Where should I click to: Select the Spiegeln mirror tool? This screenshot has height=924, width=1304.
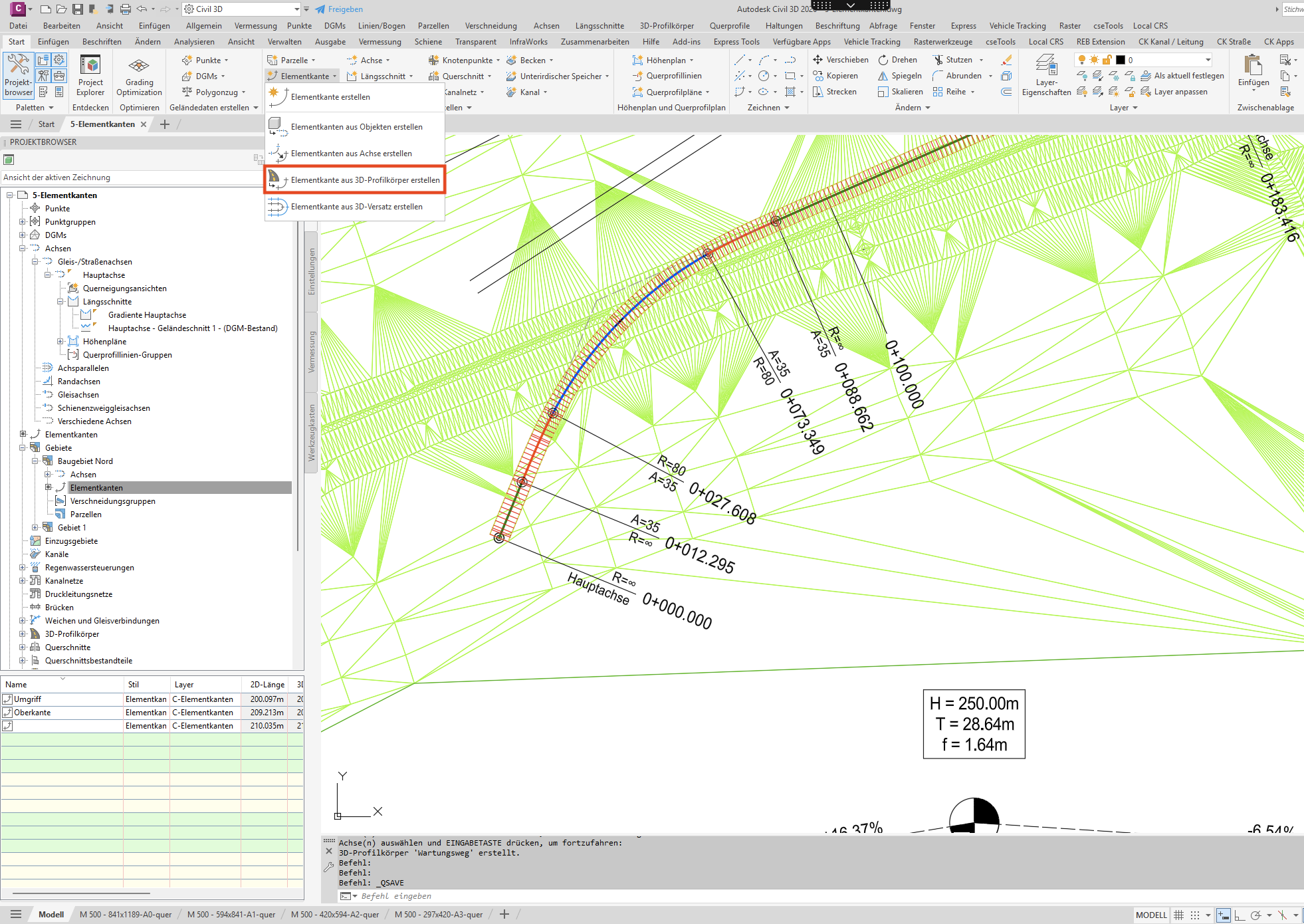[x=900, y=76]
